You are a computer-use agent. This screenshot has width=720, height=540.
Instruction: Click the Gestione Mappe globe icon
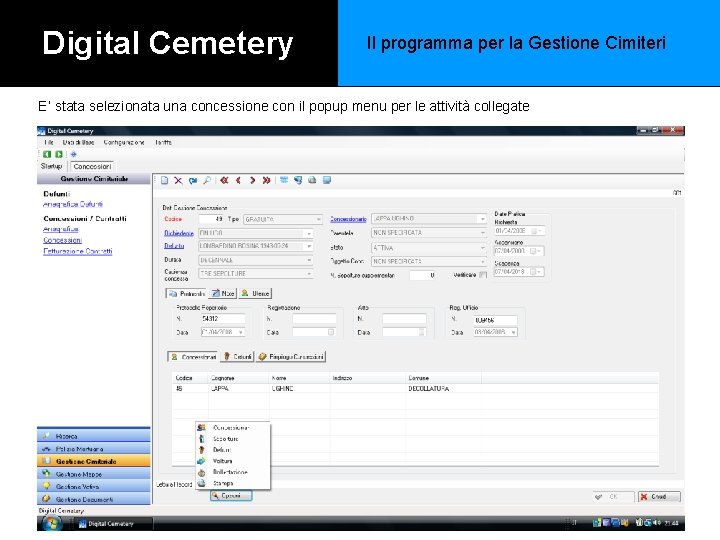pyautogui.click(x=46, y=473)
